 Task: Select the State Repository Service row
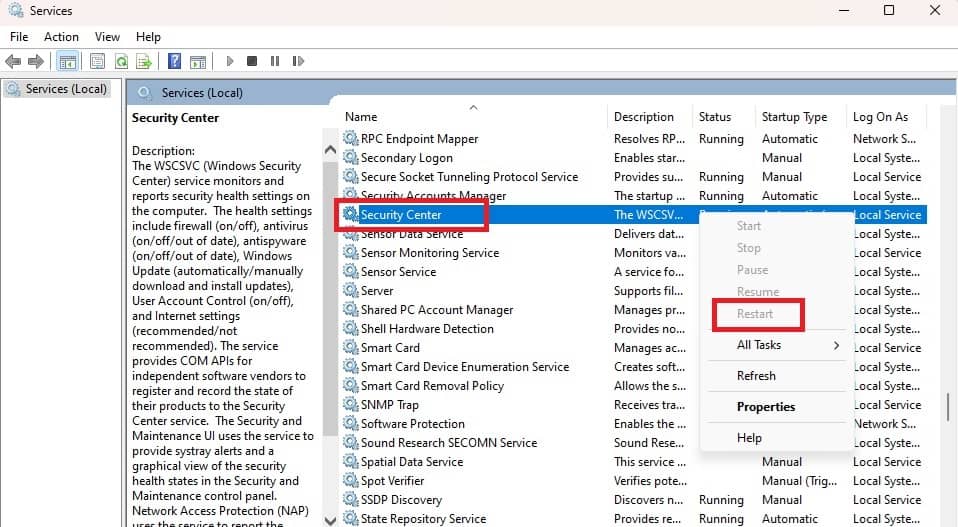633,518
